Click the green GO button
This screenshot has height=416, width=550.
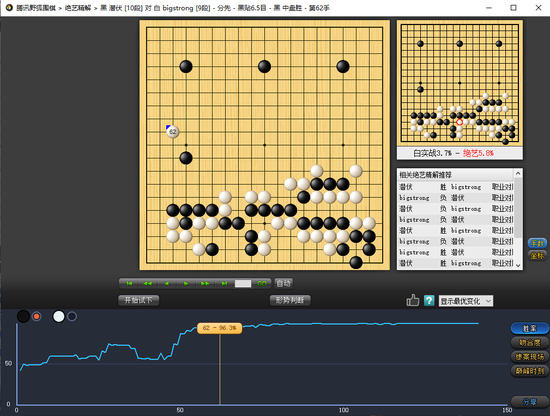[262, 283]
